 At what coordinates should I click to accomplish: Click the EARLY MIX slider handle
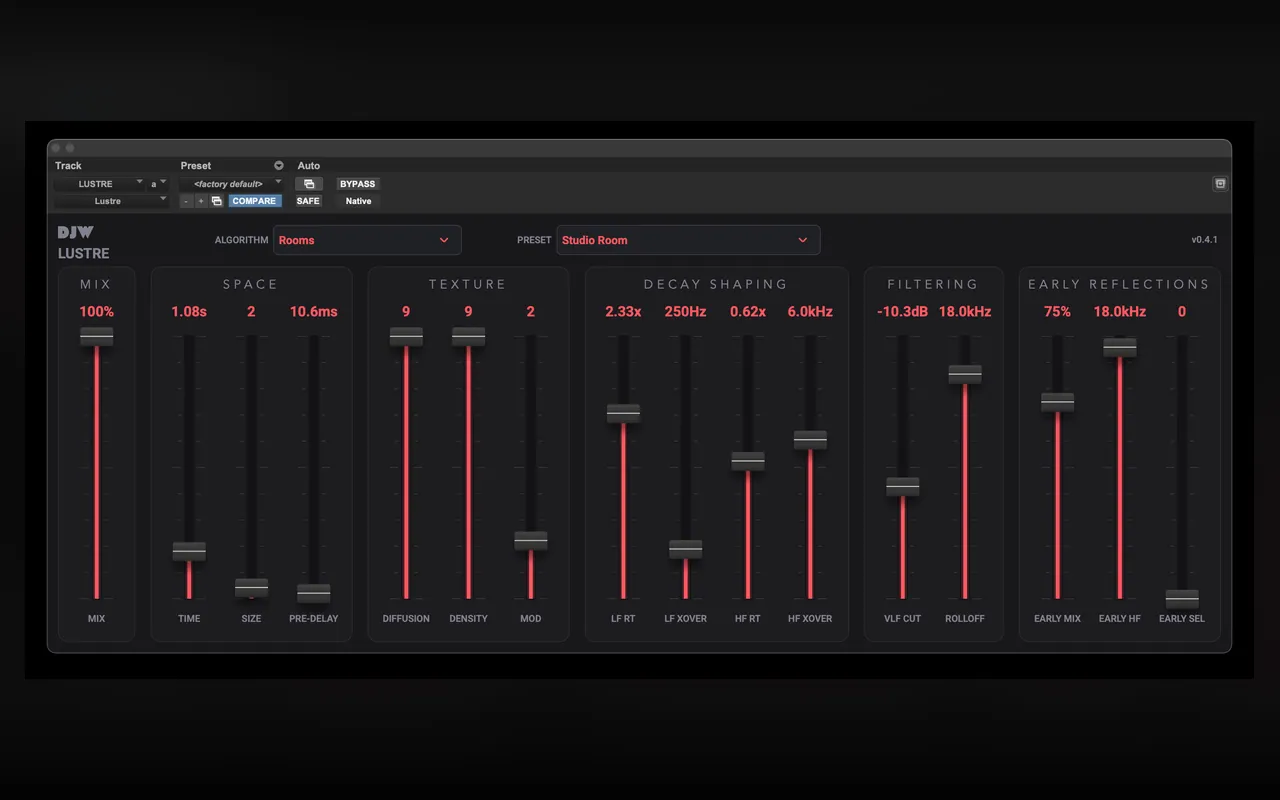[1058, 402]
